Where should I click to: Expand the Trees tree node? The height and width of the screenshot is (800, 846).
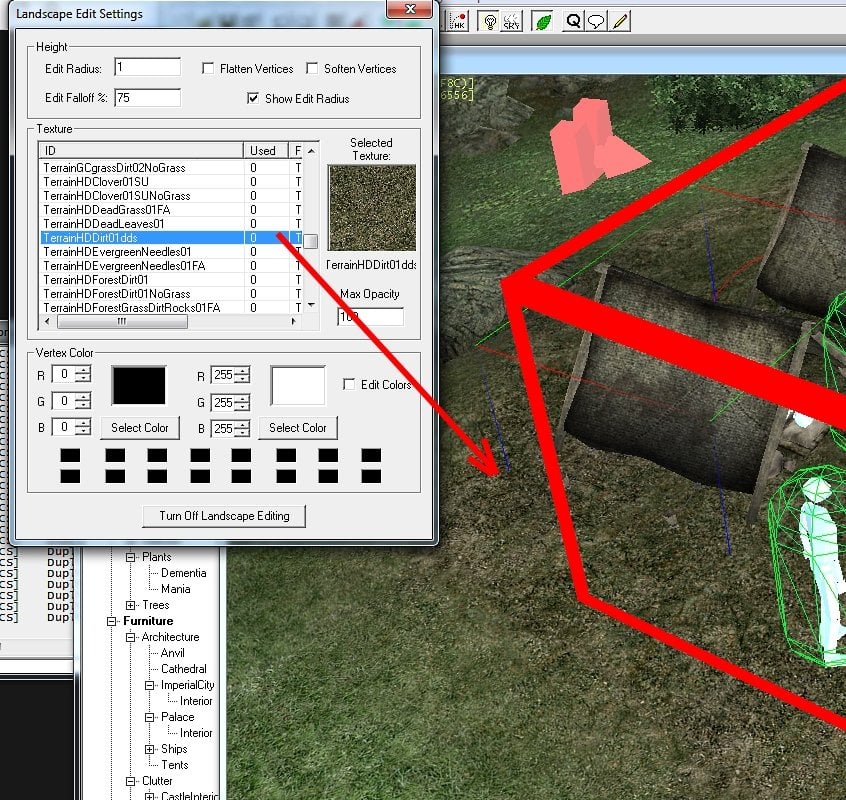point(131,605)
